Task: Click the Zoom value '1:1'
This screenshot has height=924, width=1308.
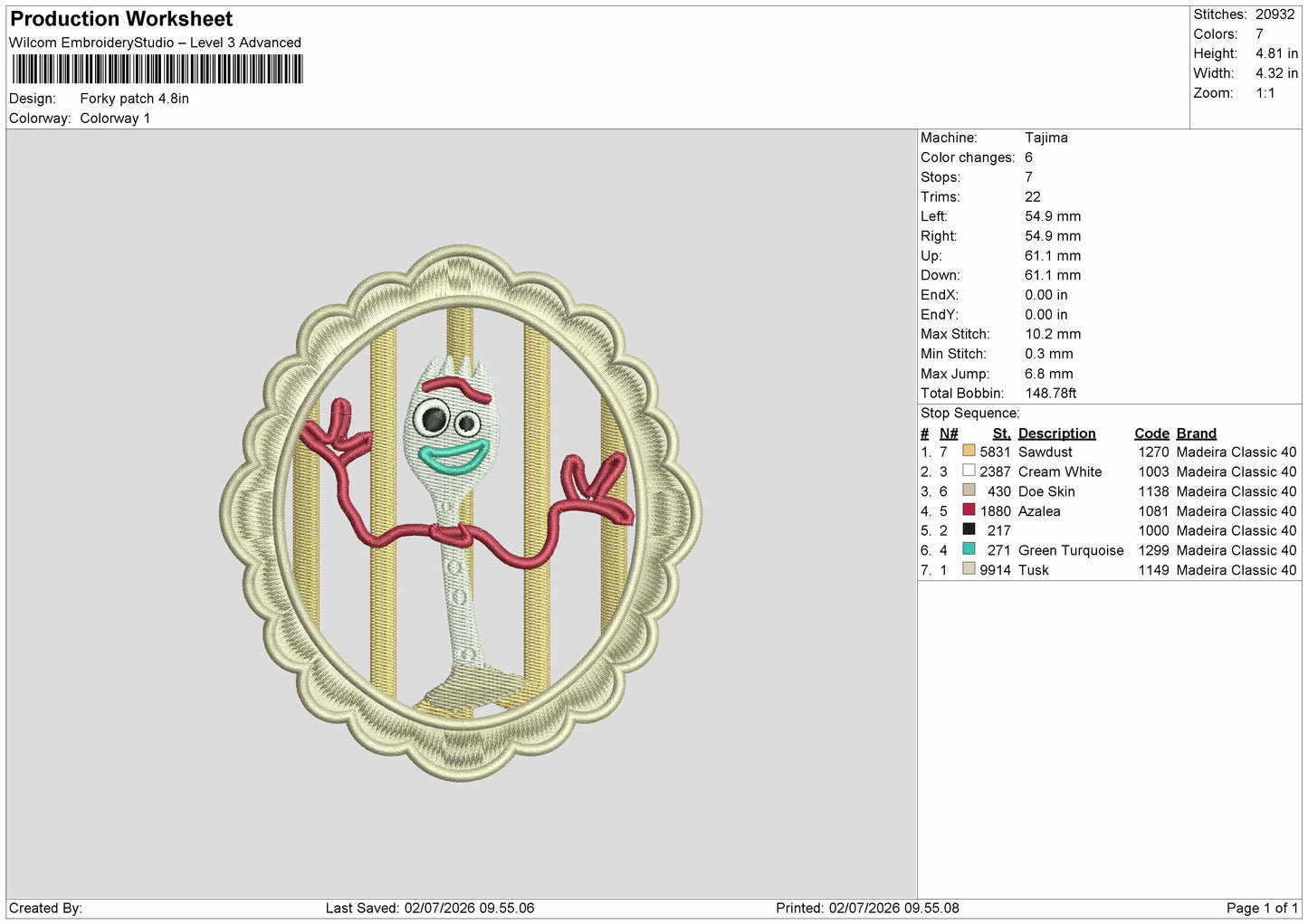Action: [1265, 93]
